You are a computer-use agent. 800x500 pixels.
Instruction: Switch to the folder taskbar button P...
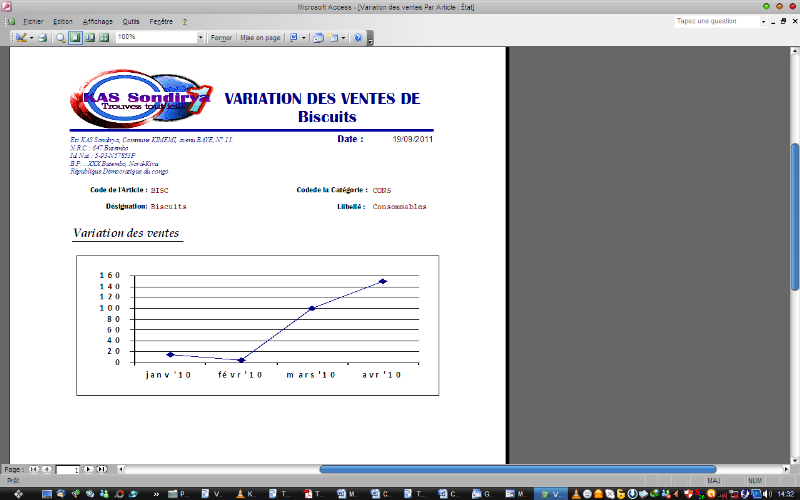click(180, 494)
